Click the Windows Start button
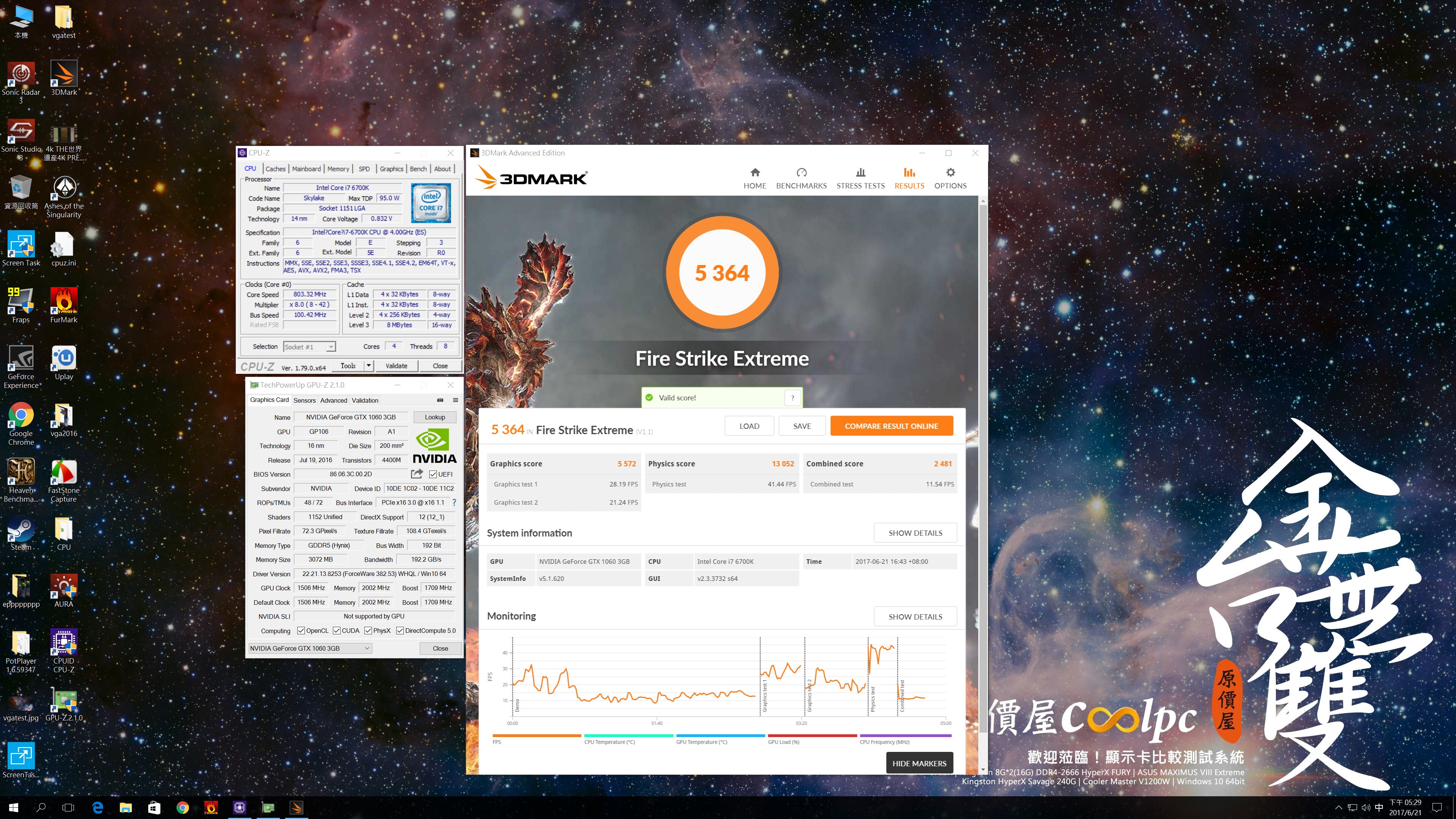1456x819 pixels. (14, 808)
